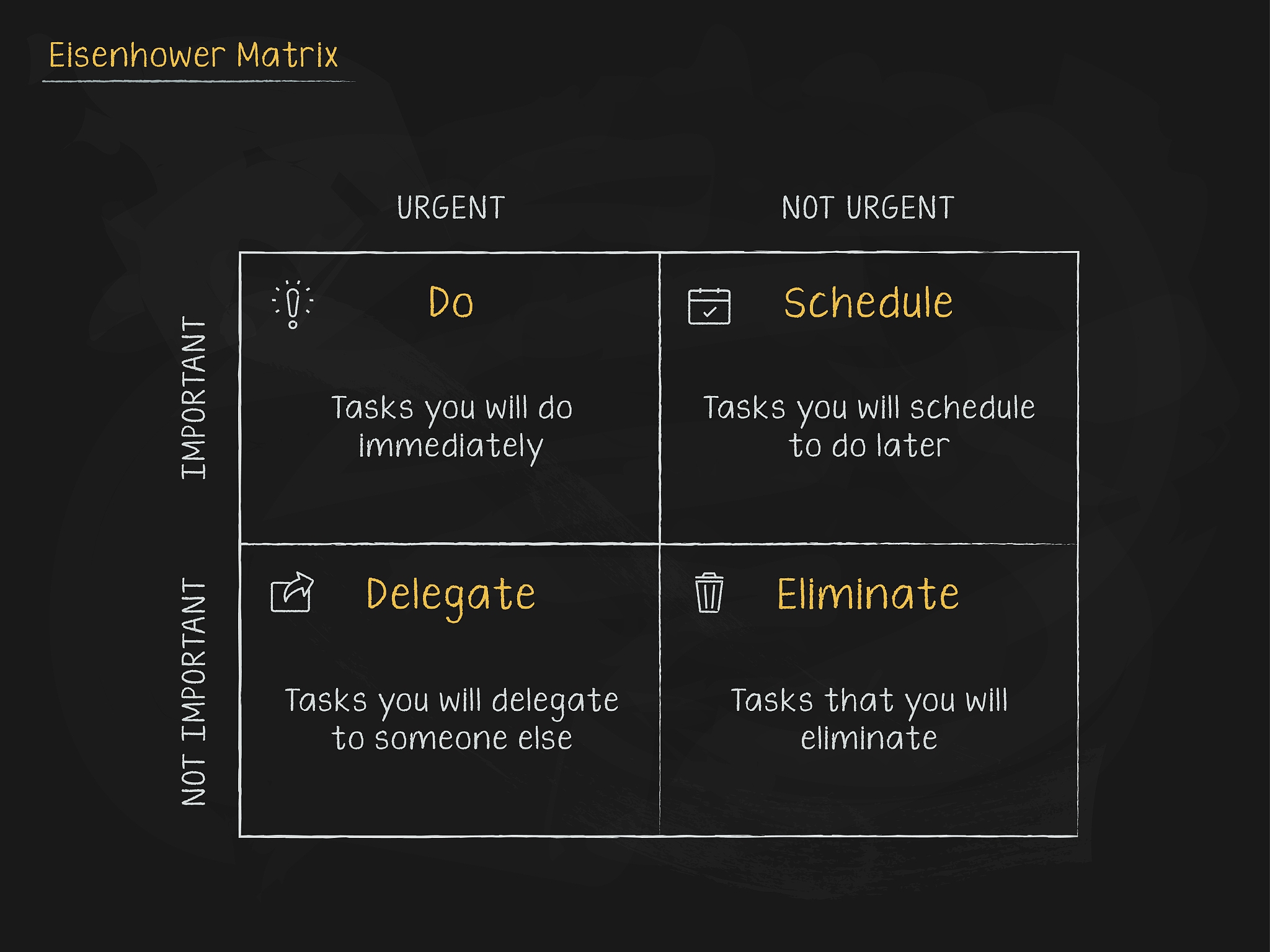Click "Tasks that you will eliminate" text
The width and height of the screenshot is (1270, 952).
tap(869, 719)
